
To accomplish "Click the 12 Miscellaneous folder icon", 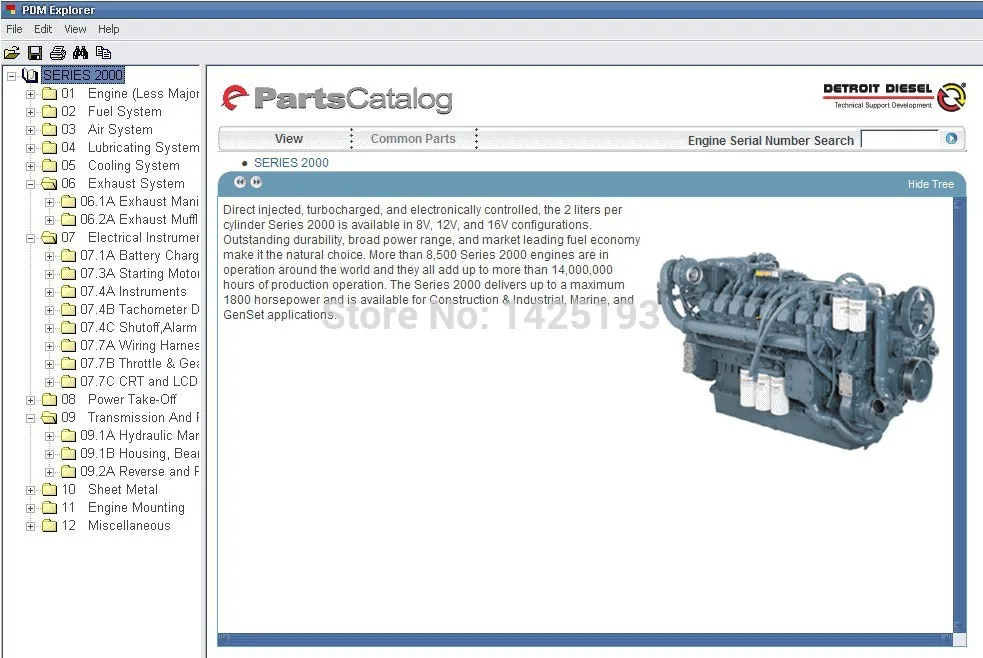I will coord(50,526).
